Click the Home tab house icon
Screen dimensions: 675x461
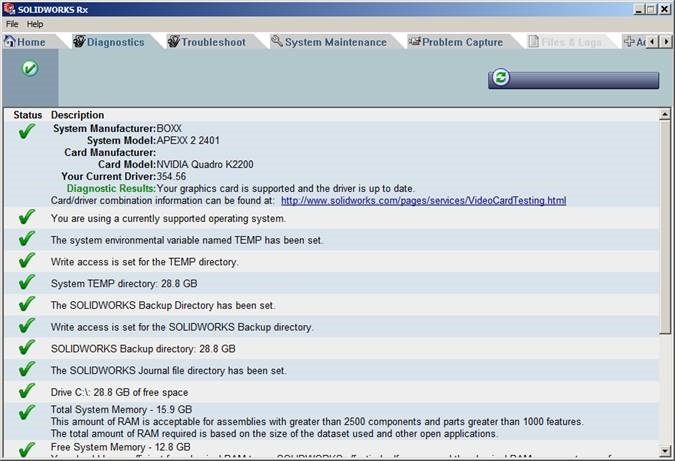click(10, 41)
